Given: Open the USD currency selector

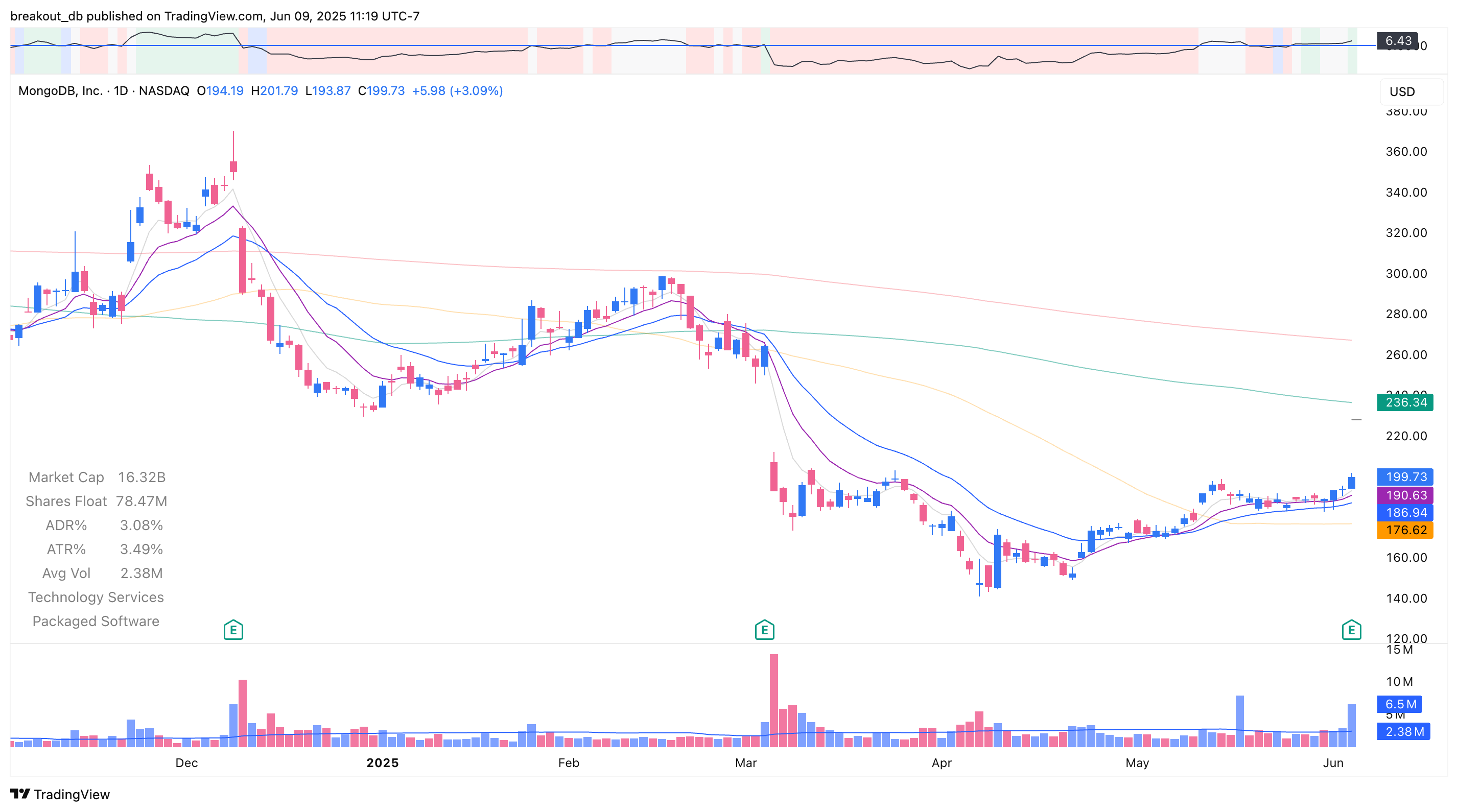Looking at the screenshot, I should (1402, 91).
